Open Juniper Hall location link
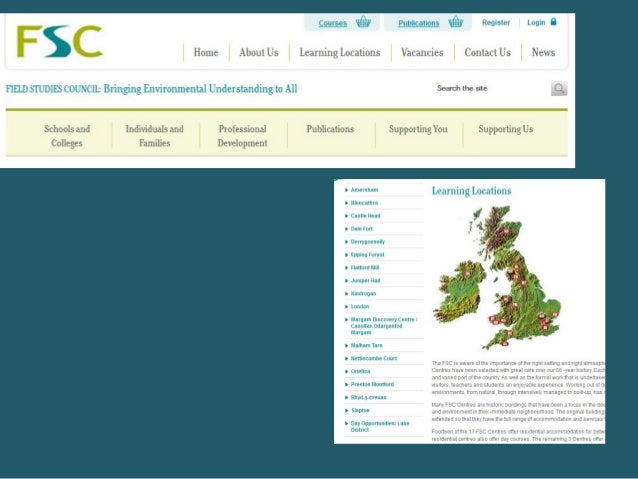The image size is (638, 479). click(365, 281)
